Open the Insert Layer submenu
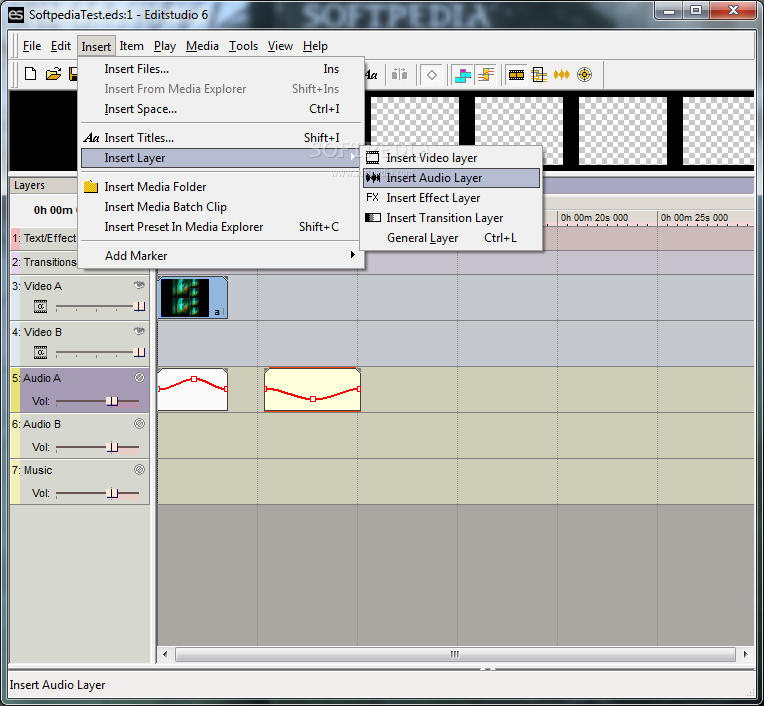764x706 pixels. (221, 158)
